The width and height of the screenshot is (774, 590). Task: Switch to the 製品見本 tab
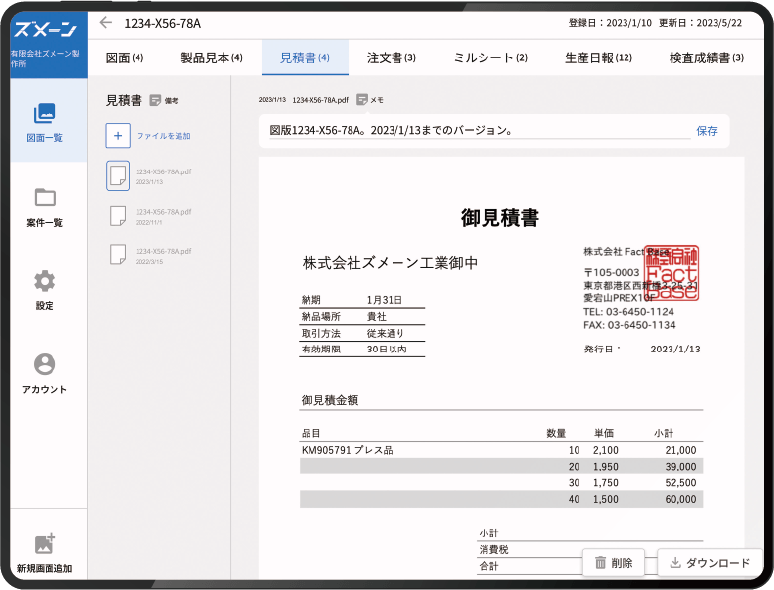[211, 58]
